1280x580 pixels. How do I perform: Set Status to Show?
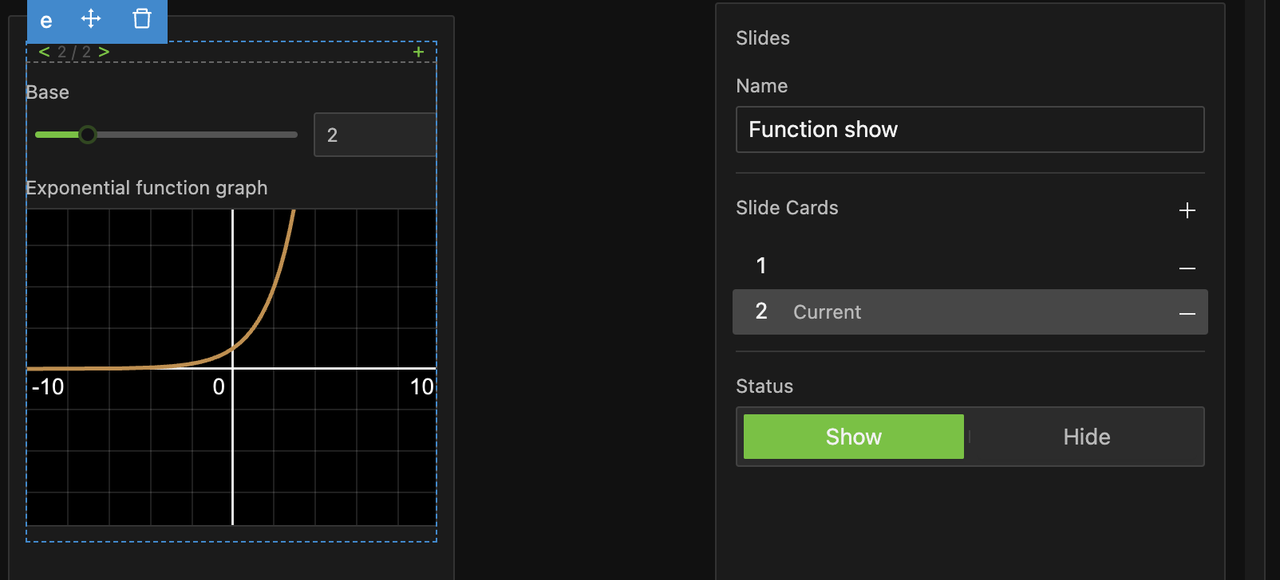(853, 437)
